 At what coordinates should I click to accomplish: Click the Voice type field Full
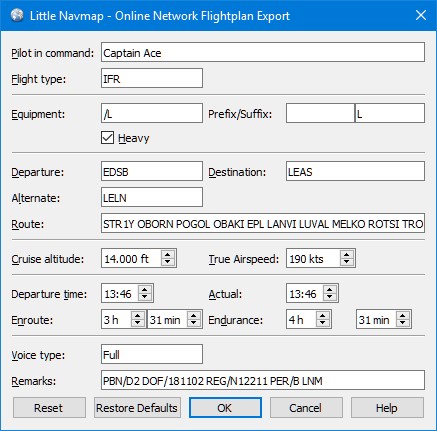[x=152, y=354]
